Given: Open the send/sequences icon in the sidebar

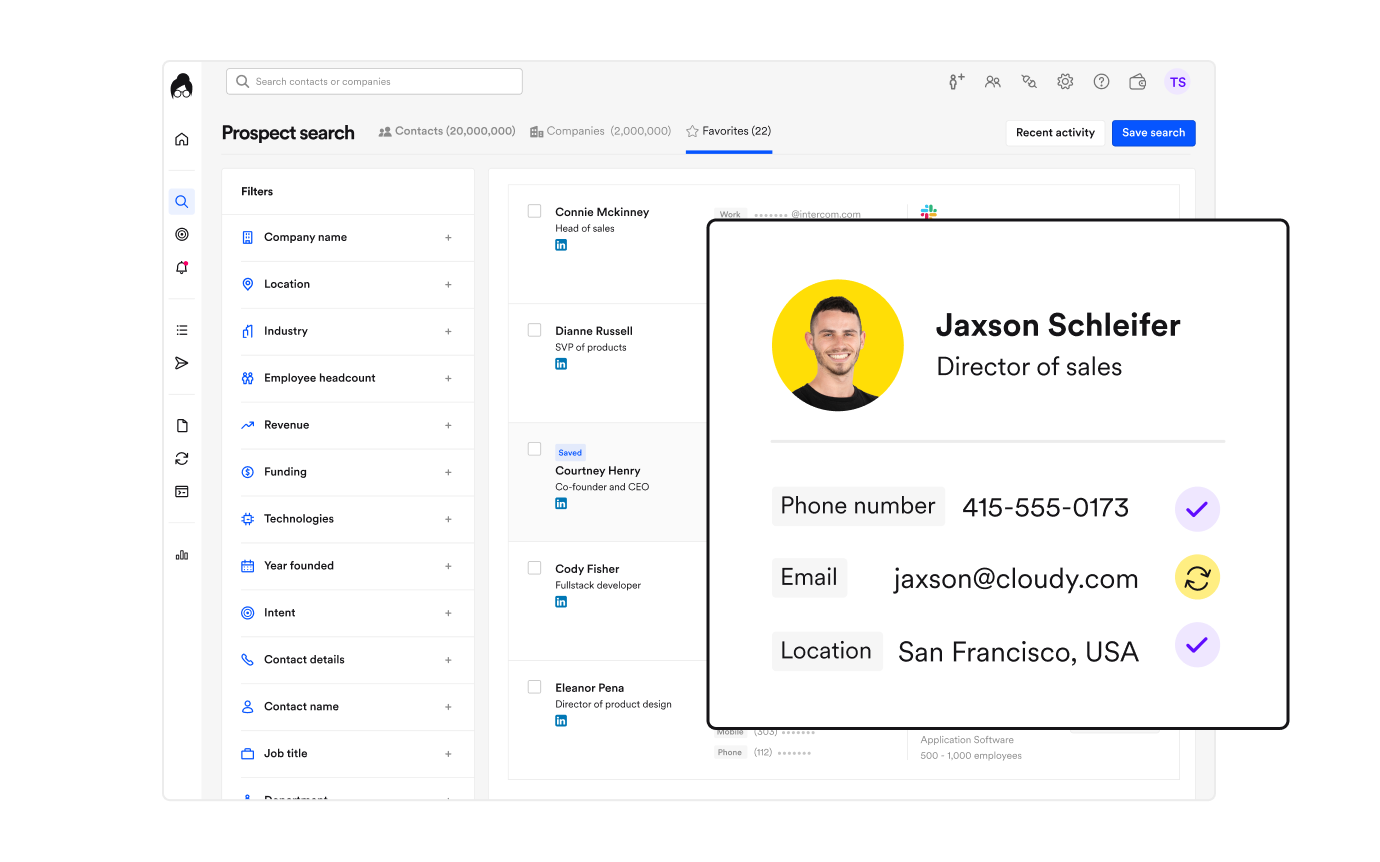Looking at the screenshot, I should pyautogui.click(x=181, y=362).
